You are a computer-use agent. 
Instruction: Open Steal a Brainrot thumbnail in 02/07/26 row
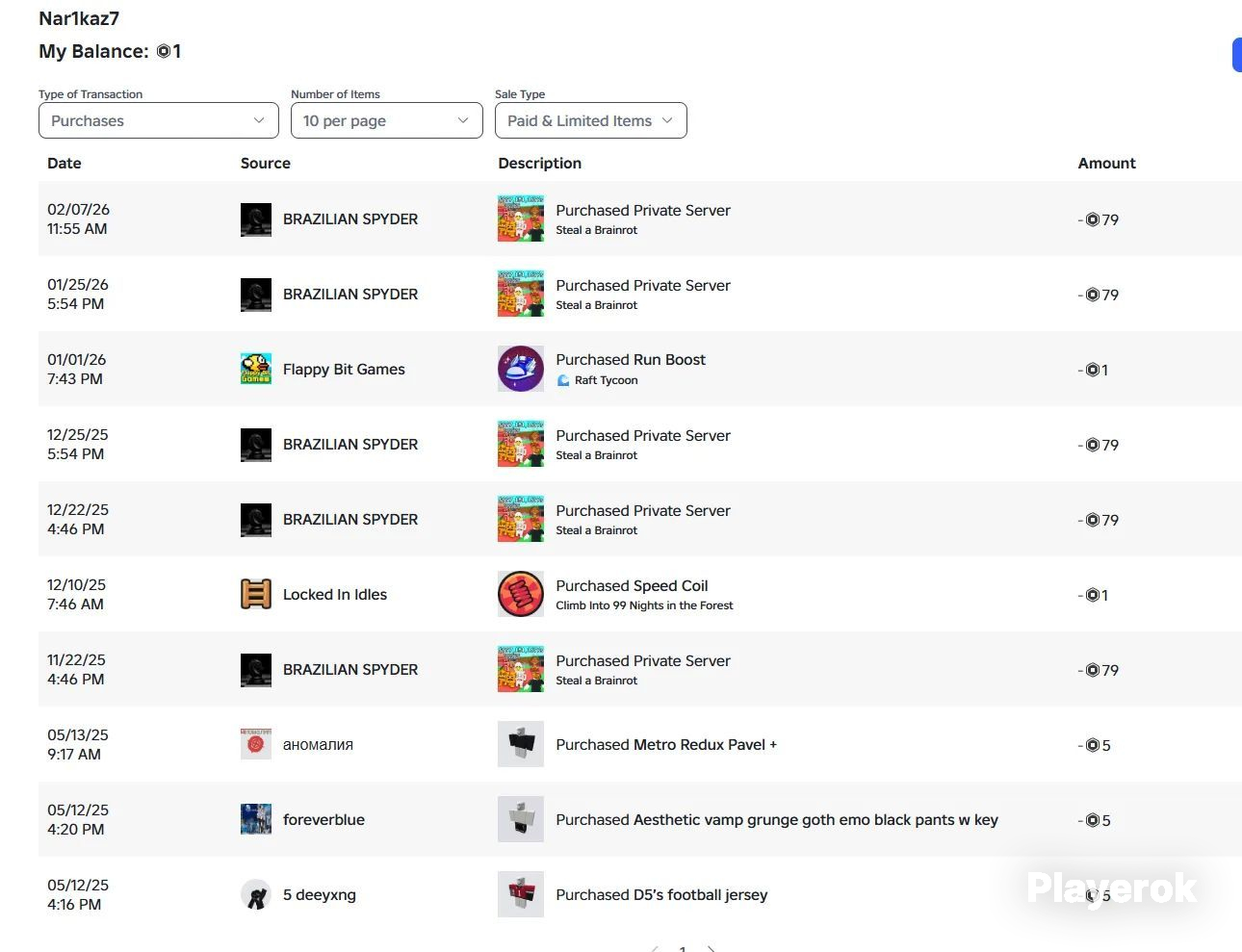521,219
